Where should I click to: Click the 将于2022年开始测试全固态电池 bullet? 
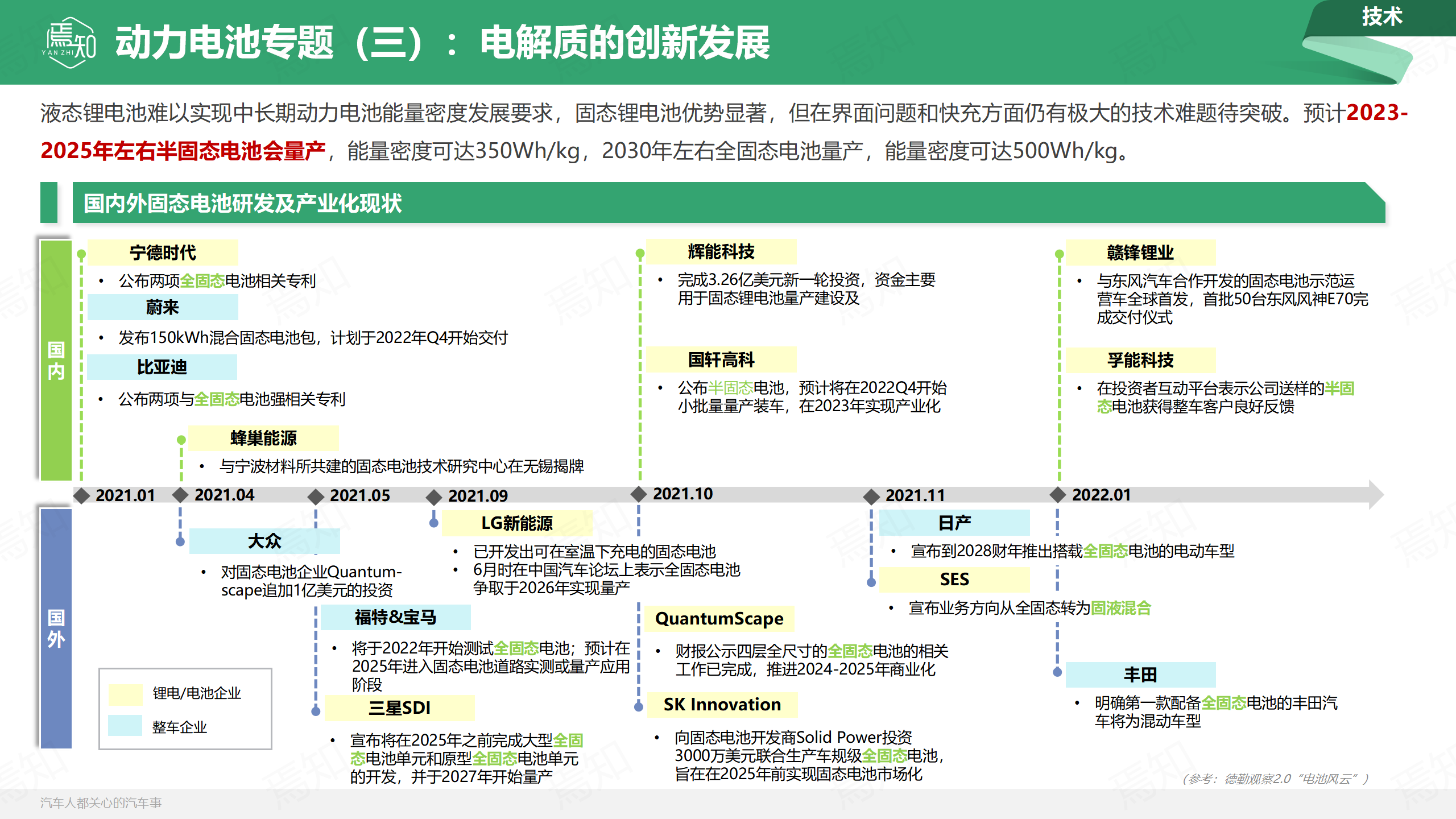tap(491, 667)
